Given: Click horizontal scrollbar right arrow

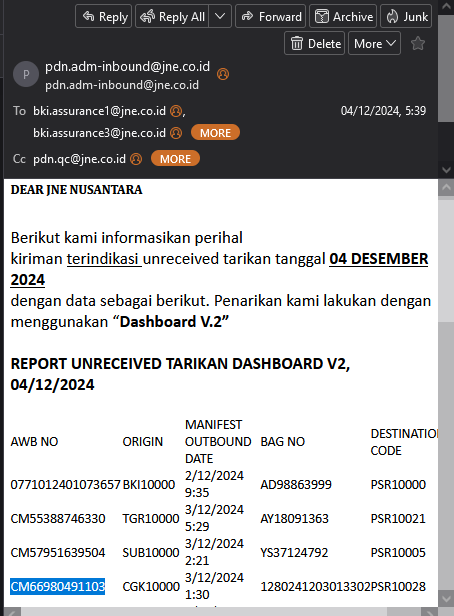Looking at the screenshot, I should tap(429, 612).
